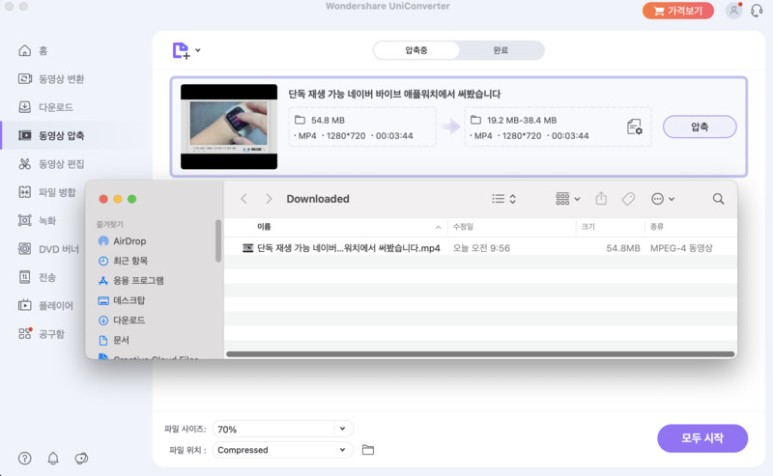Click Finder share icon

601,199
